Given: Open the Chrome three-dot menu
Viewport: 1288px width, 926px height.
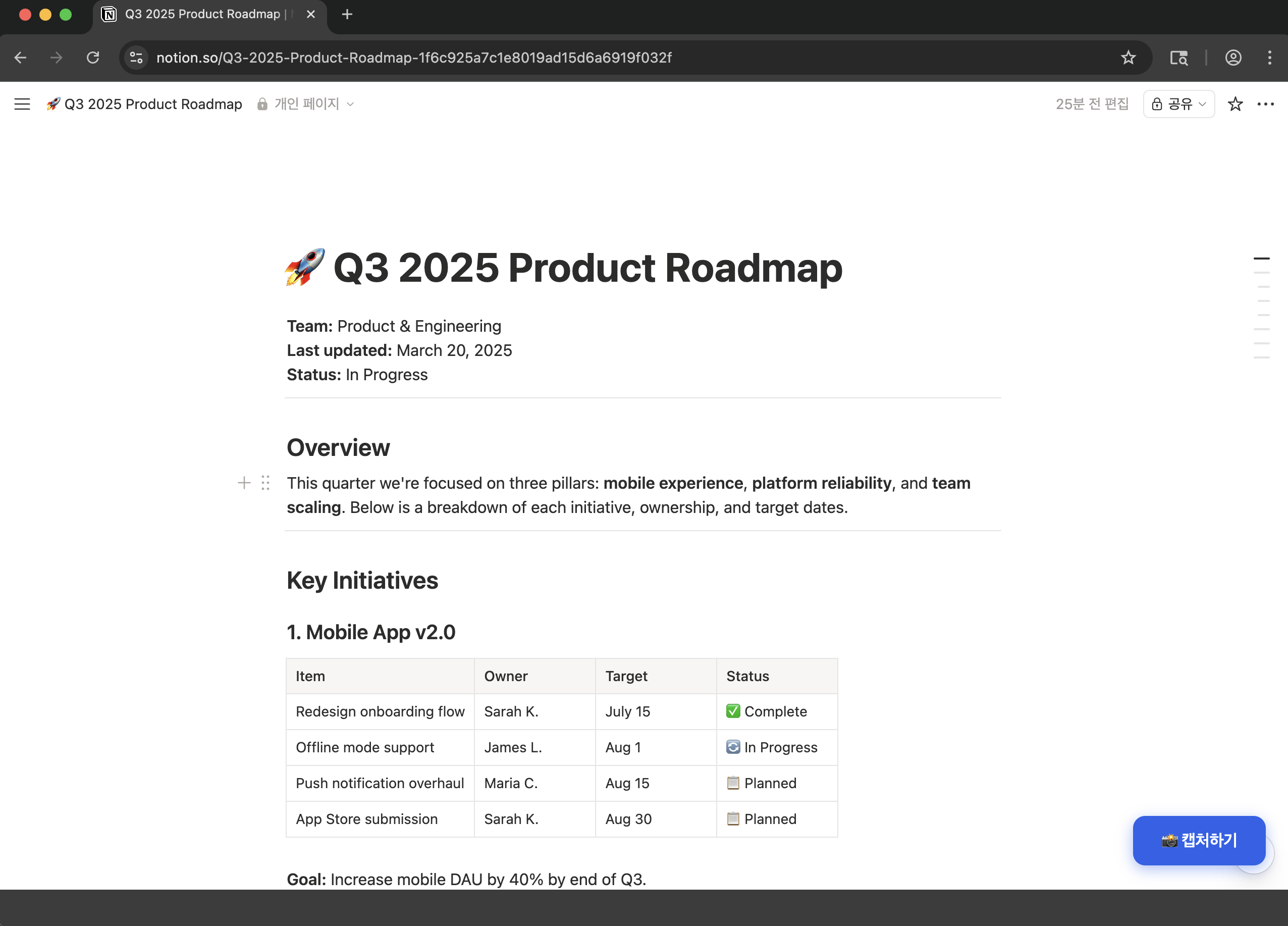Looking at the screenshot, I should (1270, 58).
